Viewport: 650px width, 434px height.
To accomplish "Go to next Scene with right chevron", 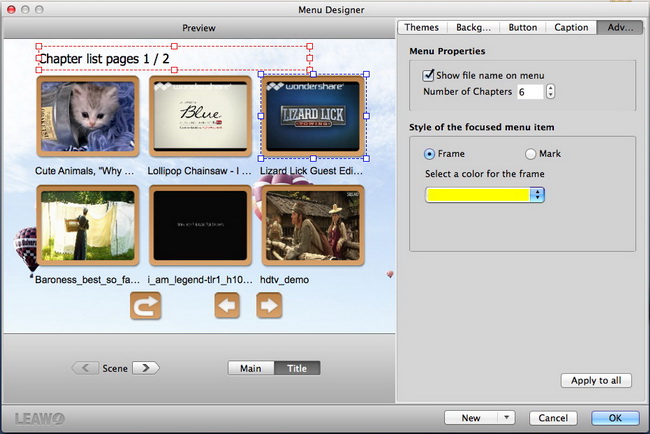I will click(146, 368).
